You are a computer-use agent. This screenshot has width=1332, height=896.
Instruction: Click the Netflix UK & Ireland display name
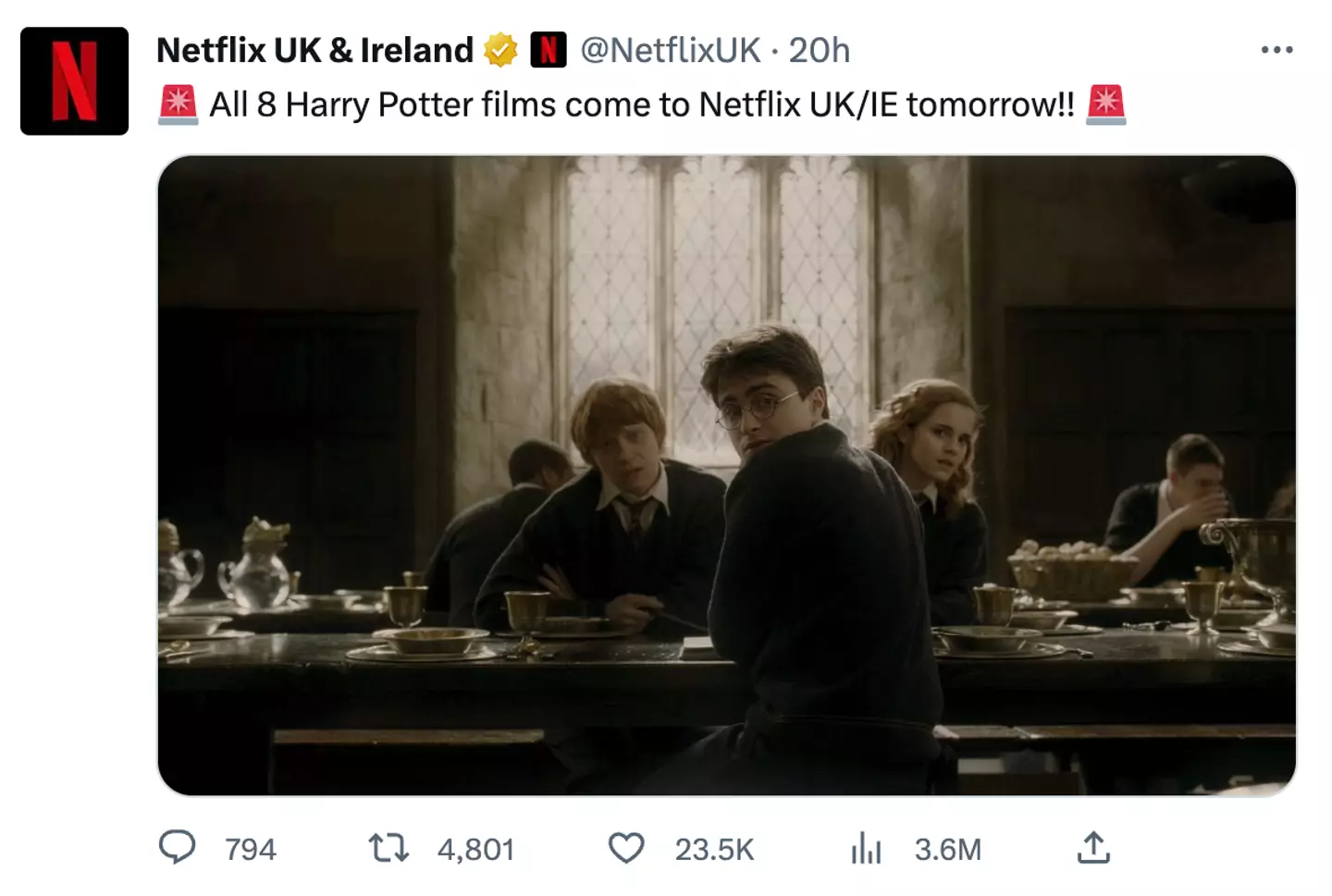(314, 50)
